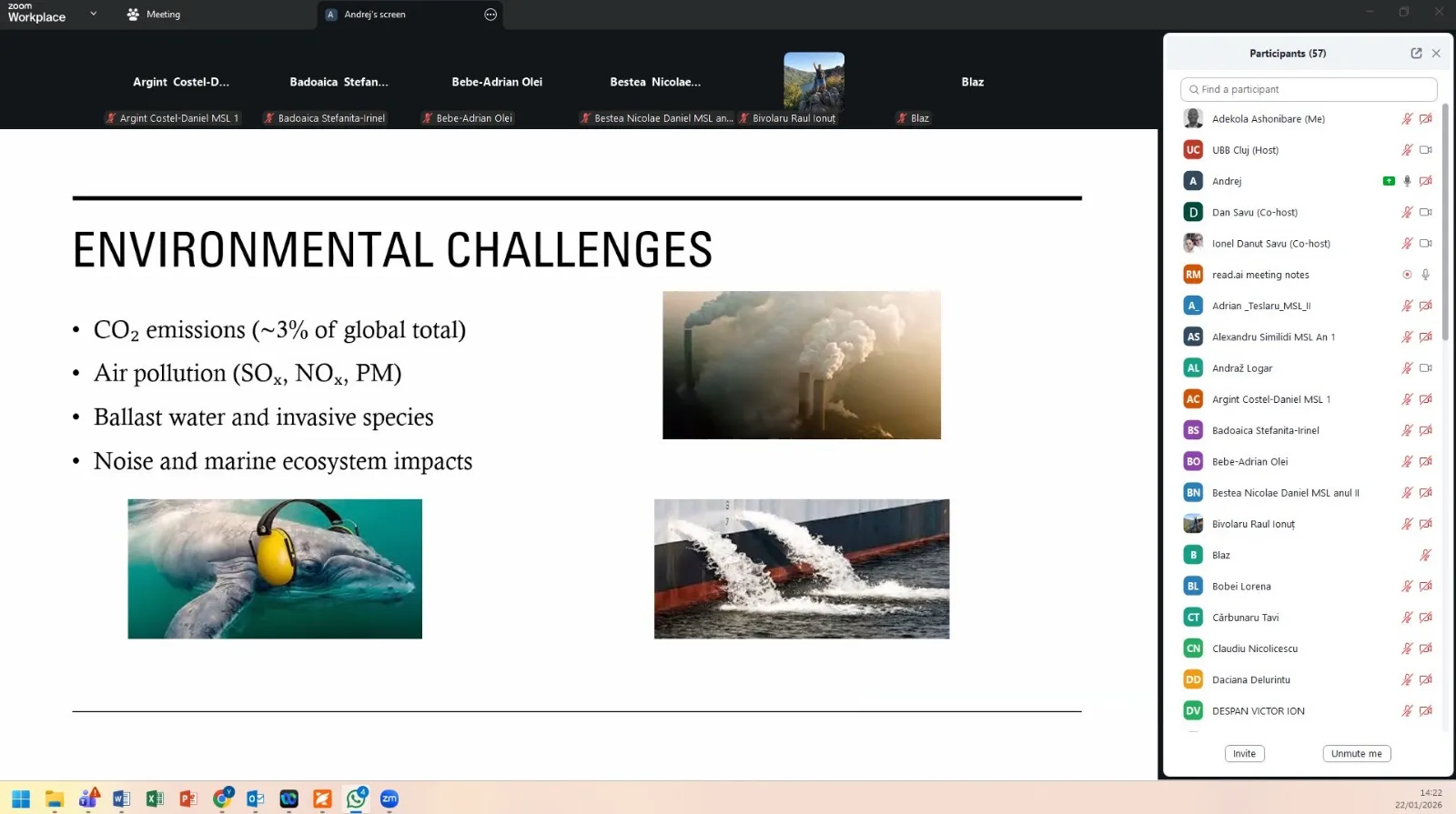
Task: Open the Zoom Workplace dropdown chevron
Action: pos(93,14)
